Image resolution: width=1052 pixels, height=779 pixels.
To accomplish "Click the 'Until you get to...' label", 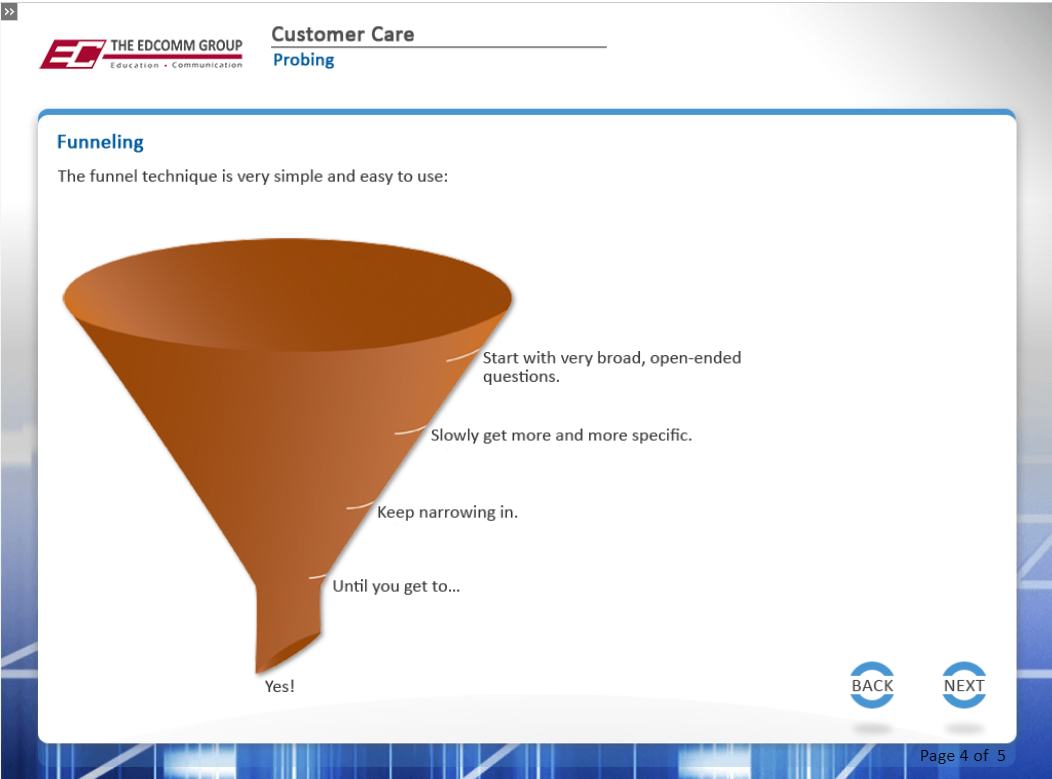I will (x=396, y=586).
